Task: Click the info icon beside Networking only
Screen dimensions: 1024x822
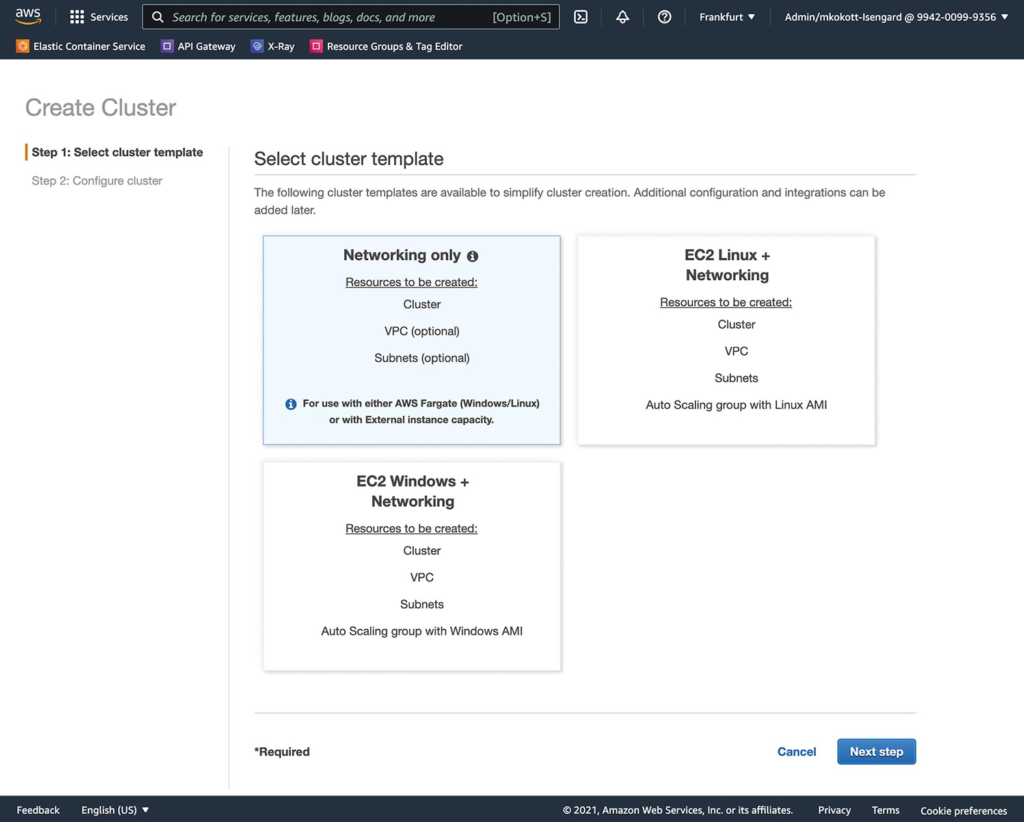Action: click(472, 256)
